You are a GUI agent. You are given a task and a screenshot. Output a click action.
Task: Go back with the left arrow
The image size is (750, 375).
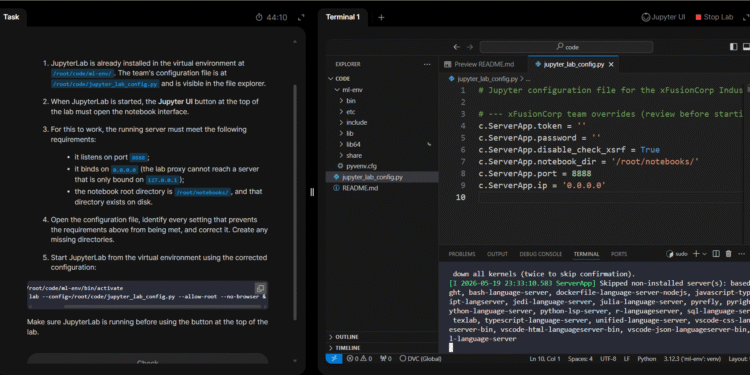[456, 47]
